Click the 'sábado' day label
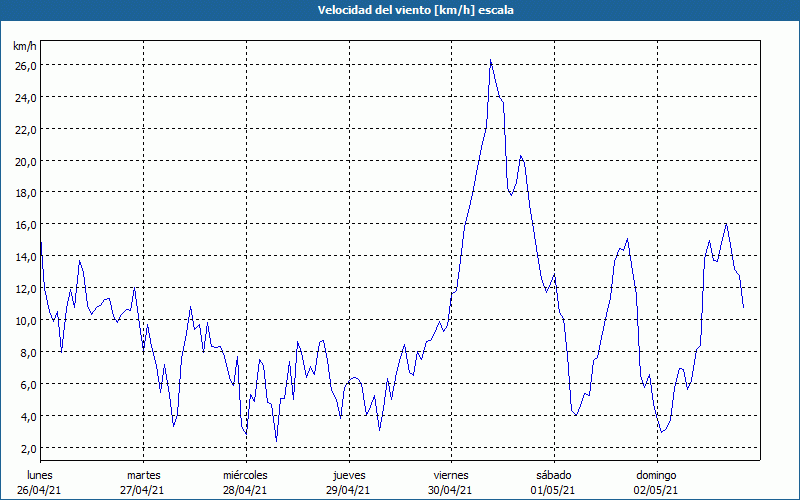The height and width of the screenshot is (500, 800). click(554, 475)
